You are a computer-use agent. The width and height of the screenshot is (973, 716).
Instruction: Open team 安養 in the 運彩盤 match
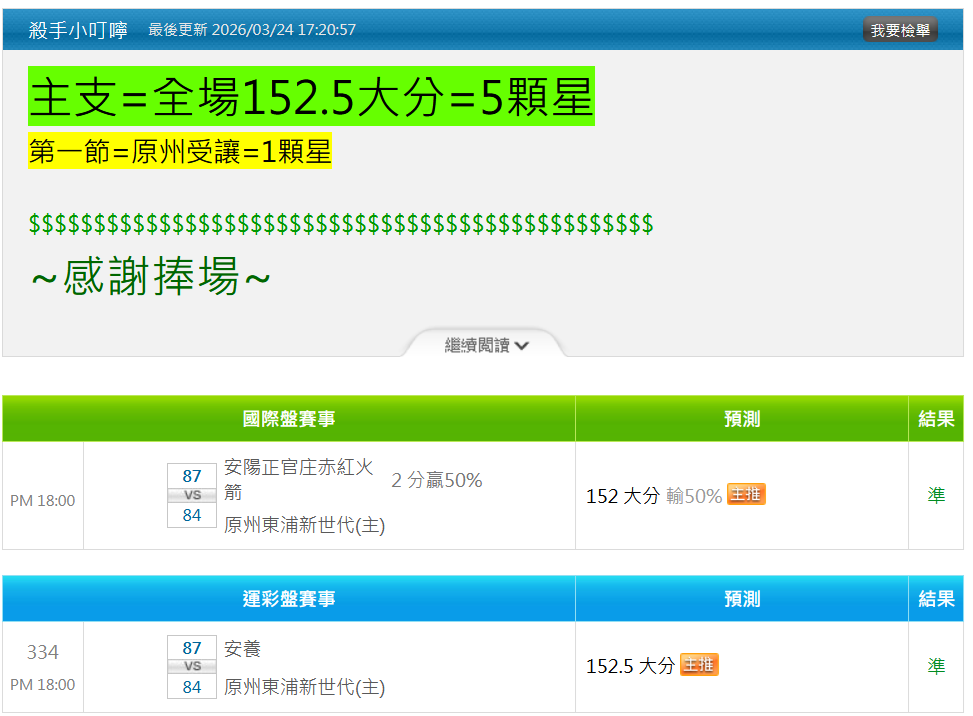[x=242, y=649]
